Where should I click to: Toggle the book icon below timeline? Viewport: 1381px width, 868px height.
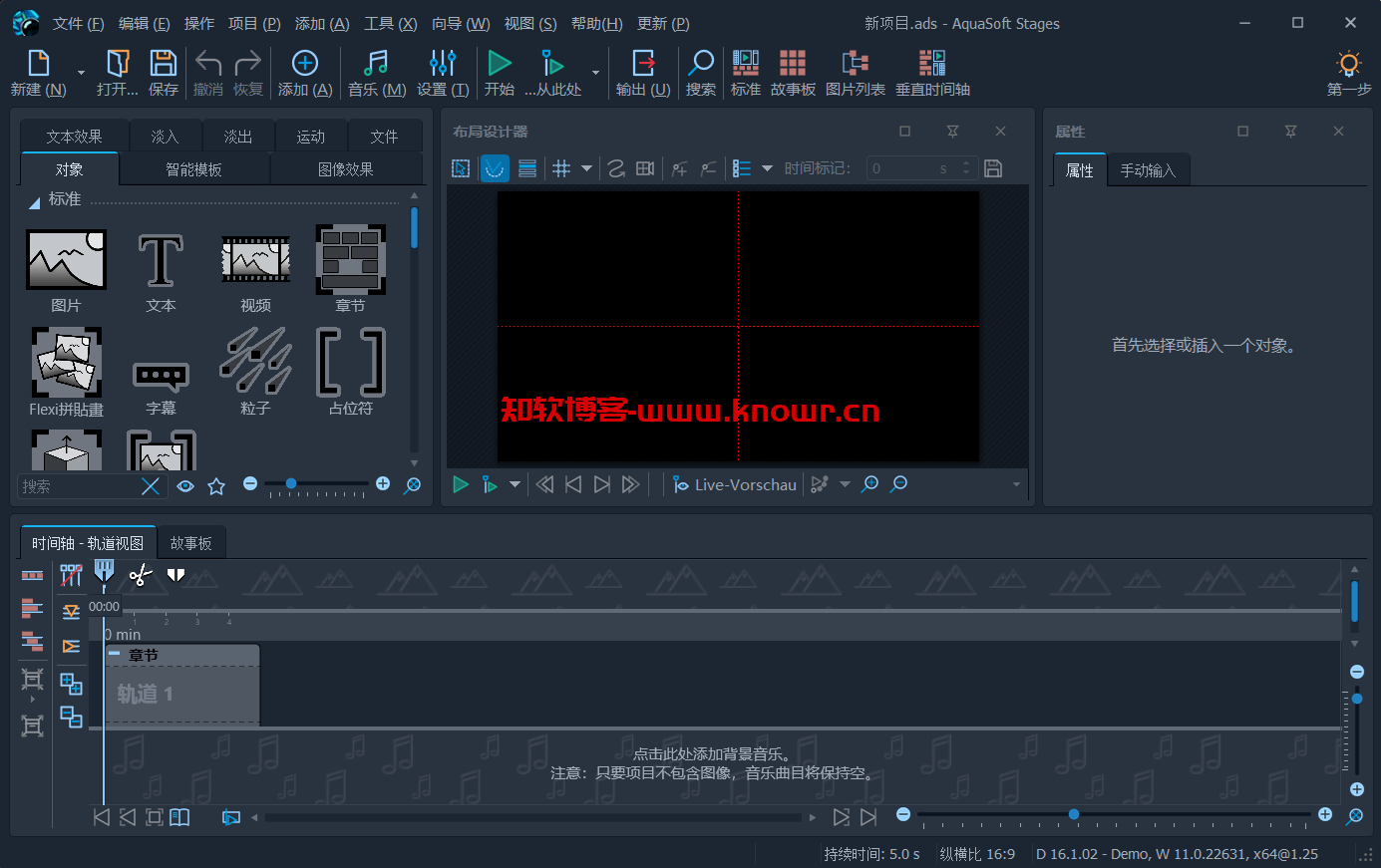click(179, 817)
